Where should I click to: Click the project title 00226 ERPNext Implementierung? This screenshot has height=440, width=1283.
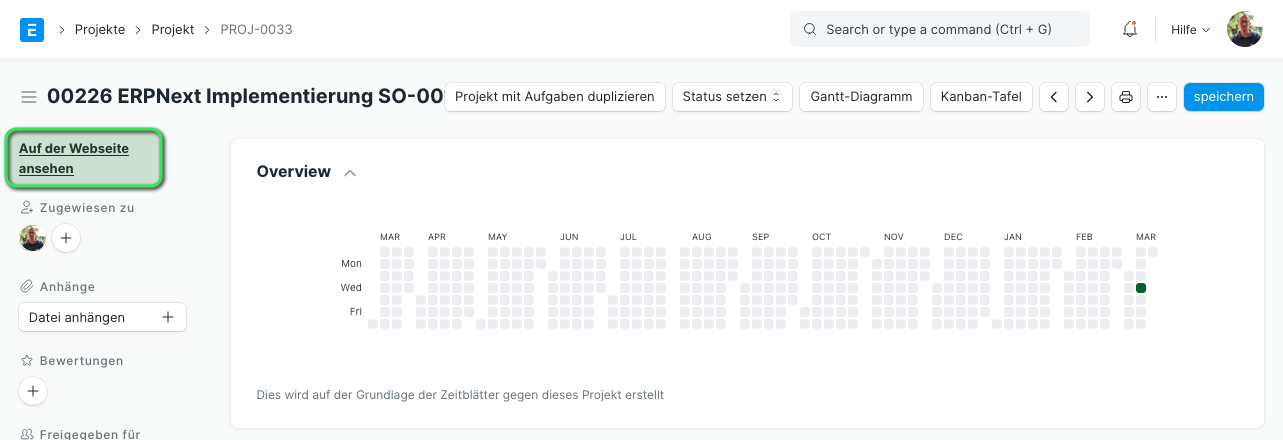[x=244, y=97]
